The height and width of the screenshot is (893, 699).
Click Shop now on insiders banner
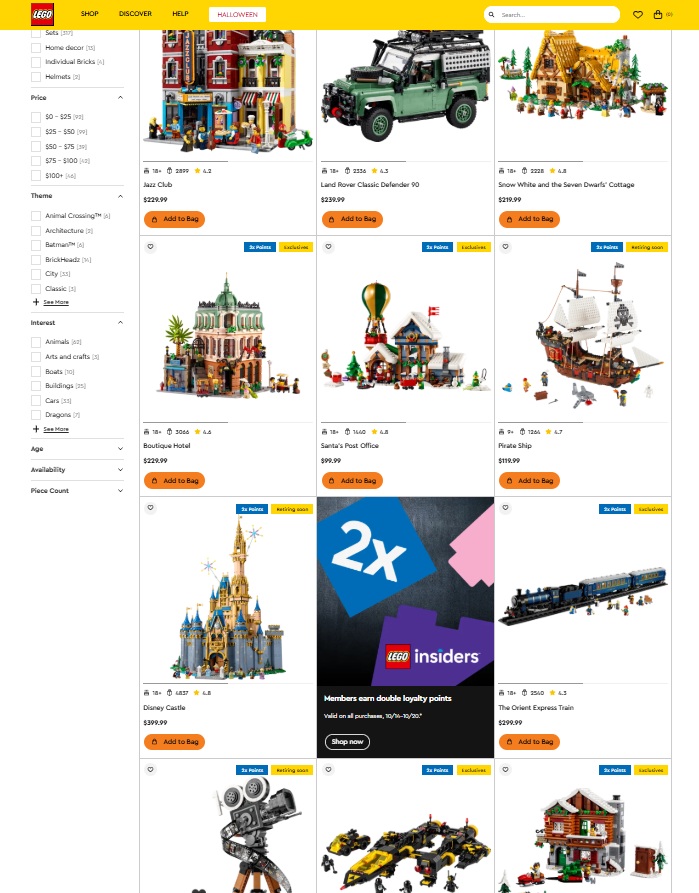coord(347,742)
